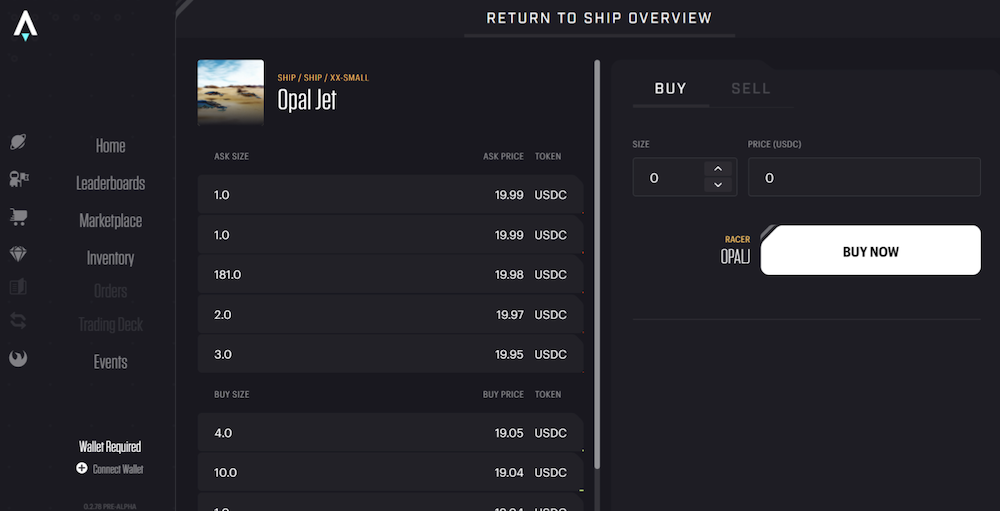Image resolution: width=1000 pixels, height=511 pixels.
Task: Click the Leaderboards astronaut flag icon
Action: tap(18, 179)
